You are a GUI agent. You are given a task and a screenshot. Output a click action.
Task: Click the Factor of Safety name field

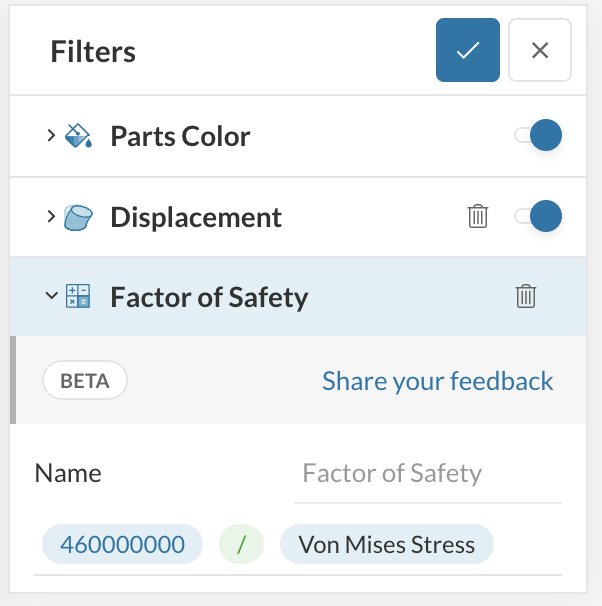pyautogui.click(x=427, y=473)
